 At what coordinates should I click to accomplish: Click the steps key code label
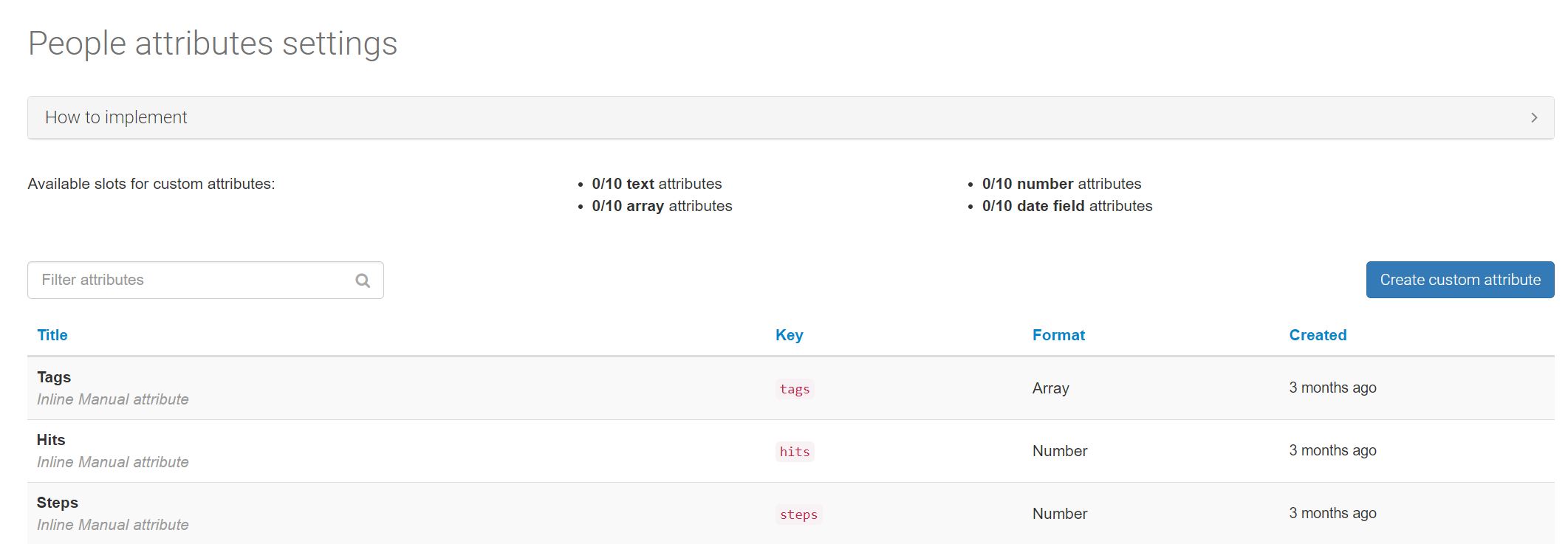(x=798, y=514)
